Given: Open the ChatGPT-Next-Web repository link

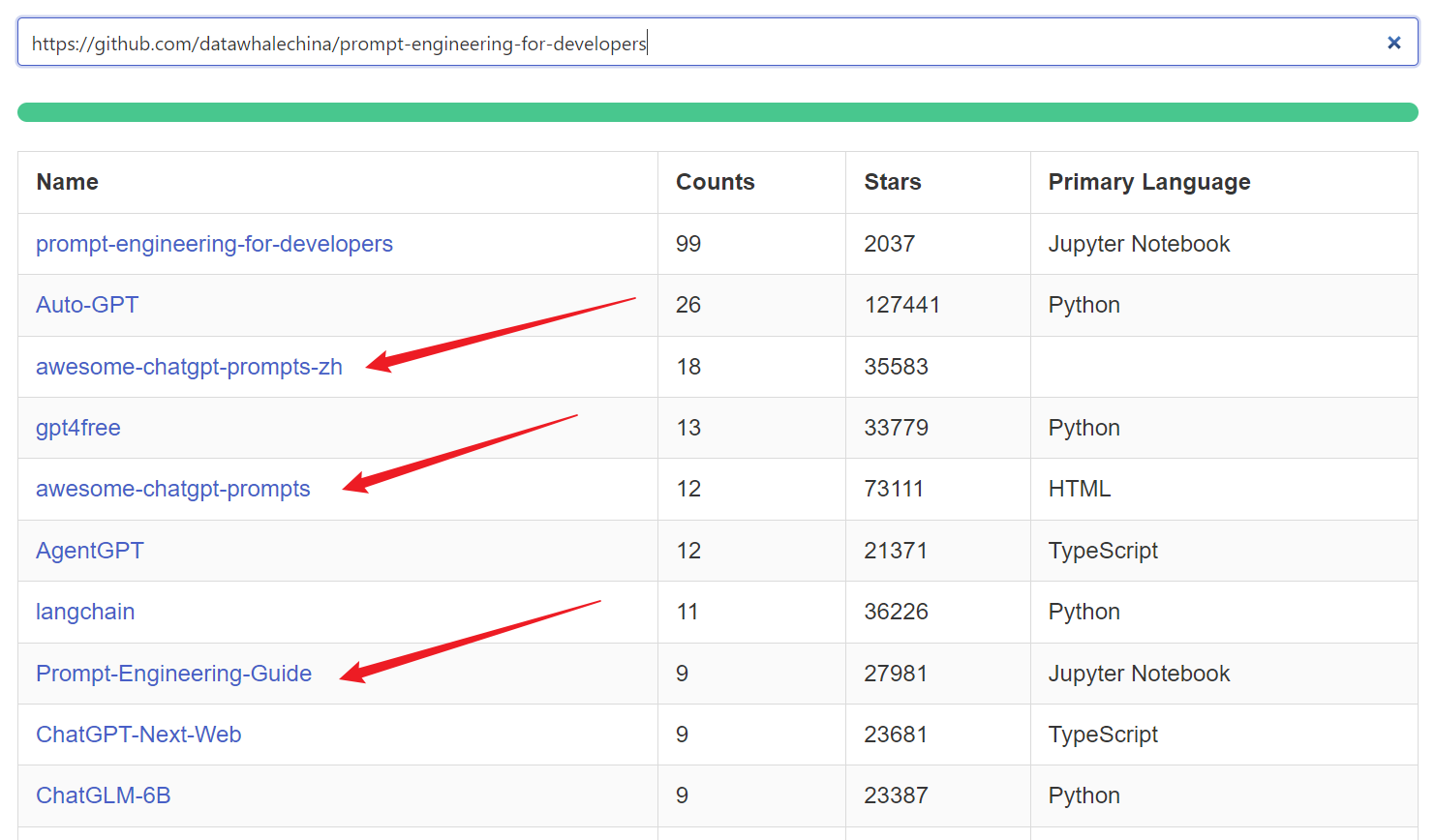Looking at the screenshot, I should coord(138,735).
